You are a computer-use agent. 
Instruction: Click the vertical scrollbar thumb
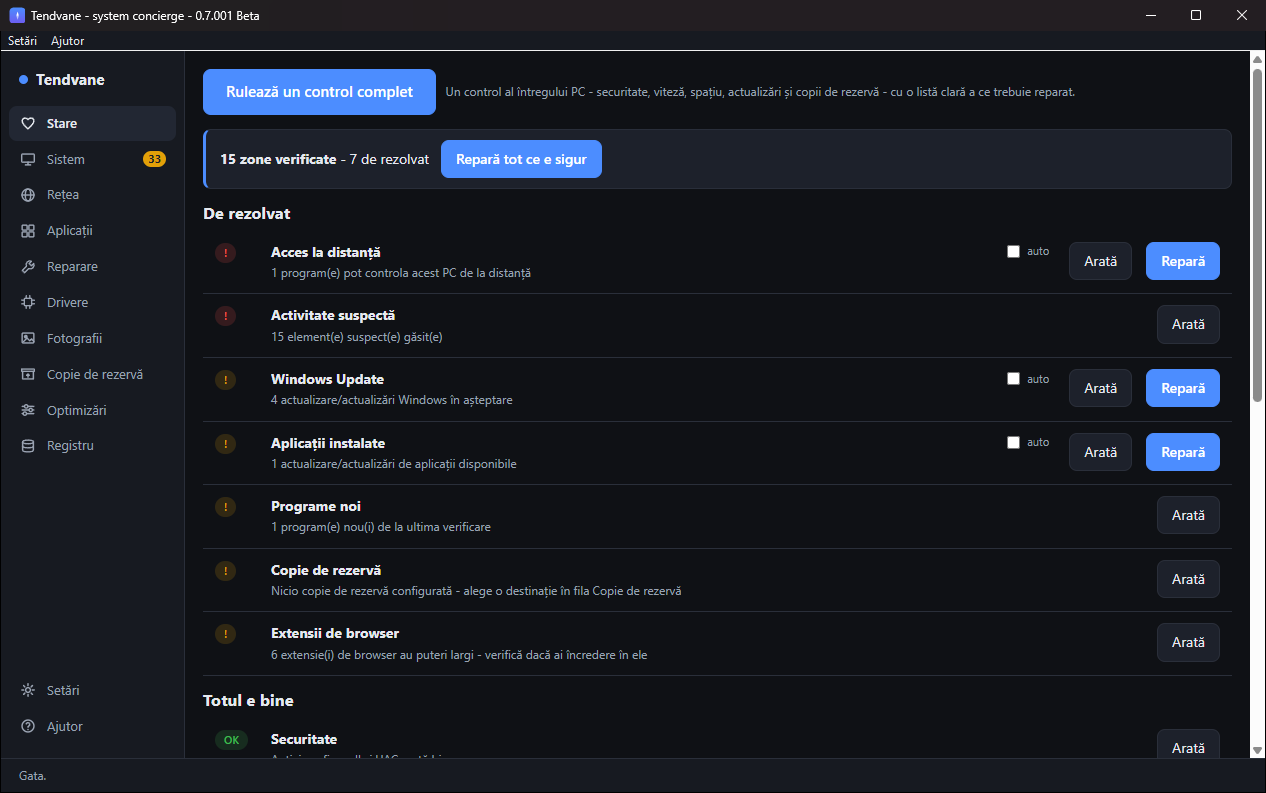(1258, 235)
